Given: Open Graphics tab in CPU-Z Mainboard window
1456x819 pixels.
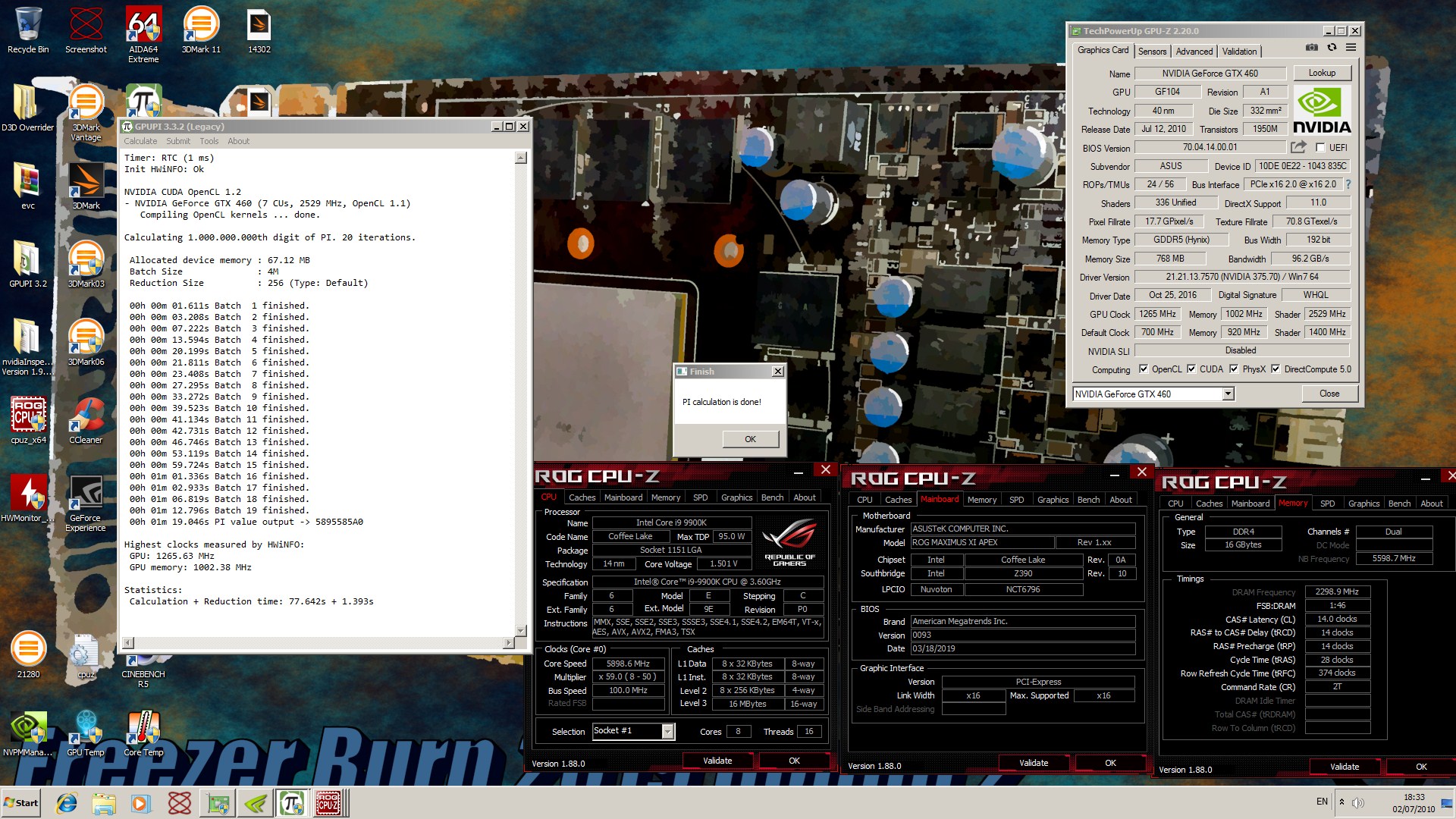Looking at the screenshot, I should [1053, 500].
